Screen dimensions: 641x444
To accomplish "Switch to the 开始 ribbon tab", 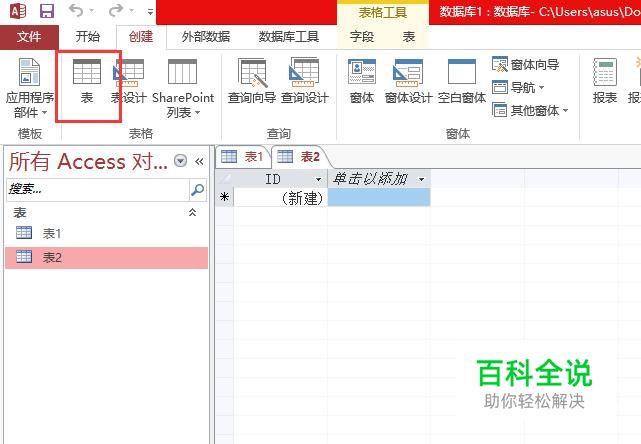I will click(87, 37).
